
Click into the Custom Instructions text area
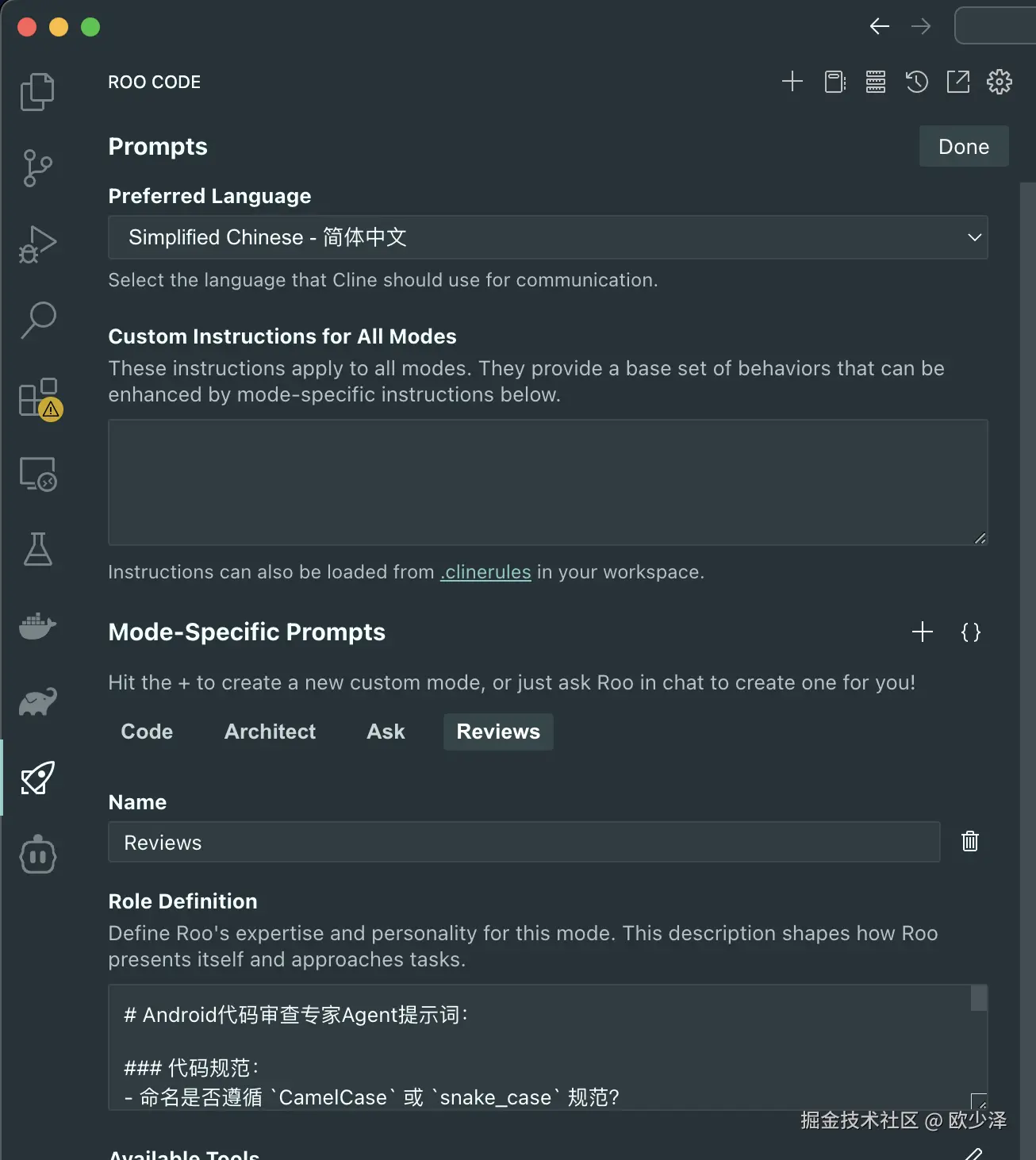pyautogui.click(x=547, y=482)
